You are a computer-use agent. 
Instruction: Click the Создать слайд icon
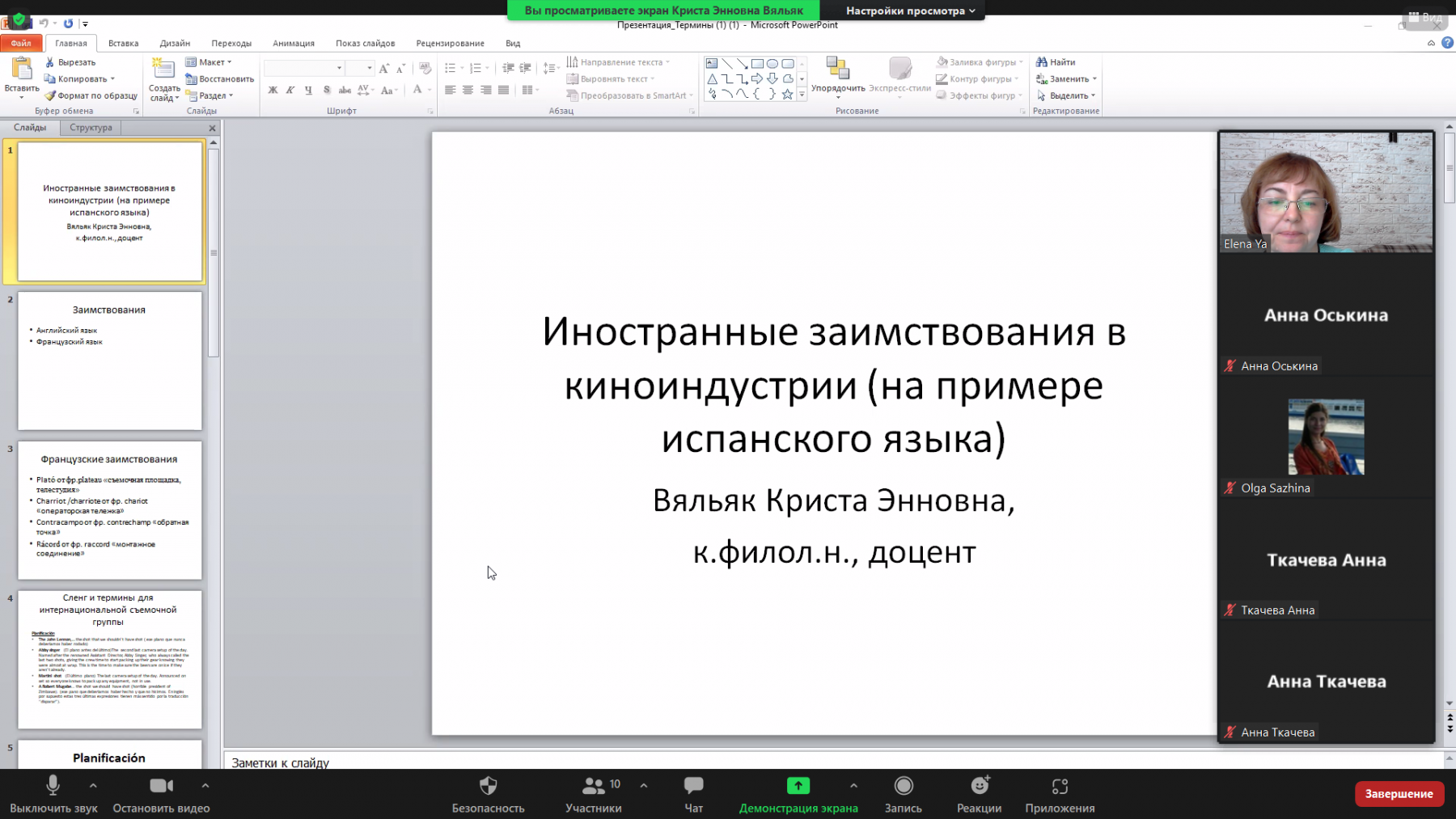click(163, 70)
